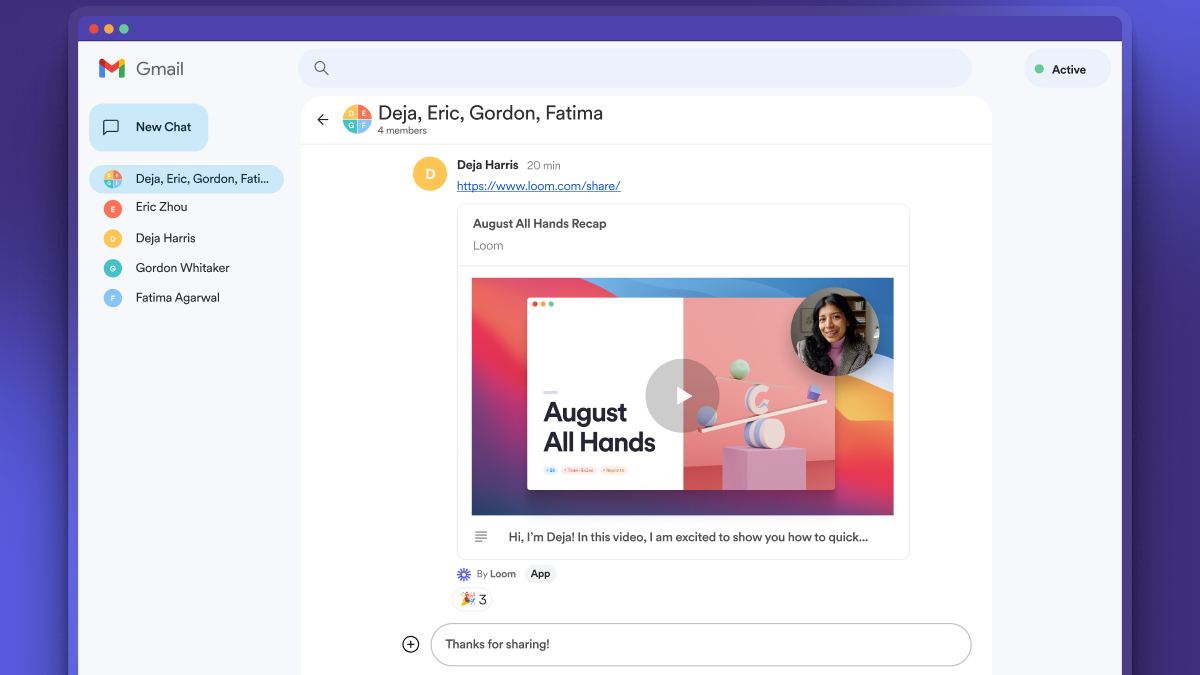Click the 'August All Hands Recap' title

pyautogui.click(x=539, y=224)
